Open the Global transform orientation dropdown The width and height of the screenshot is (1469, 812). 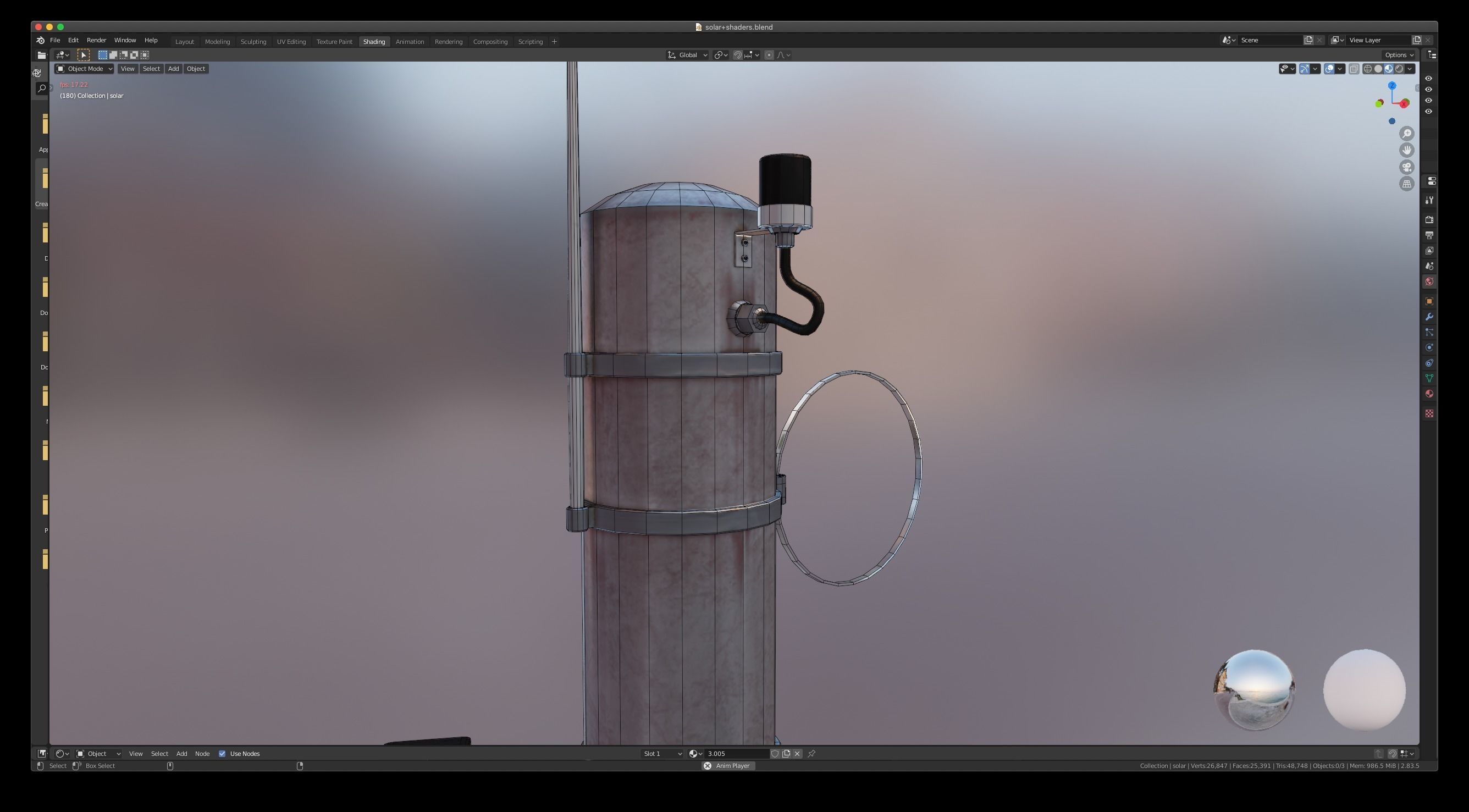688,56
